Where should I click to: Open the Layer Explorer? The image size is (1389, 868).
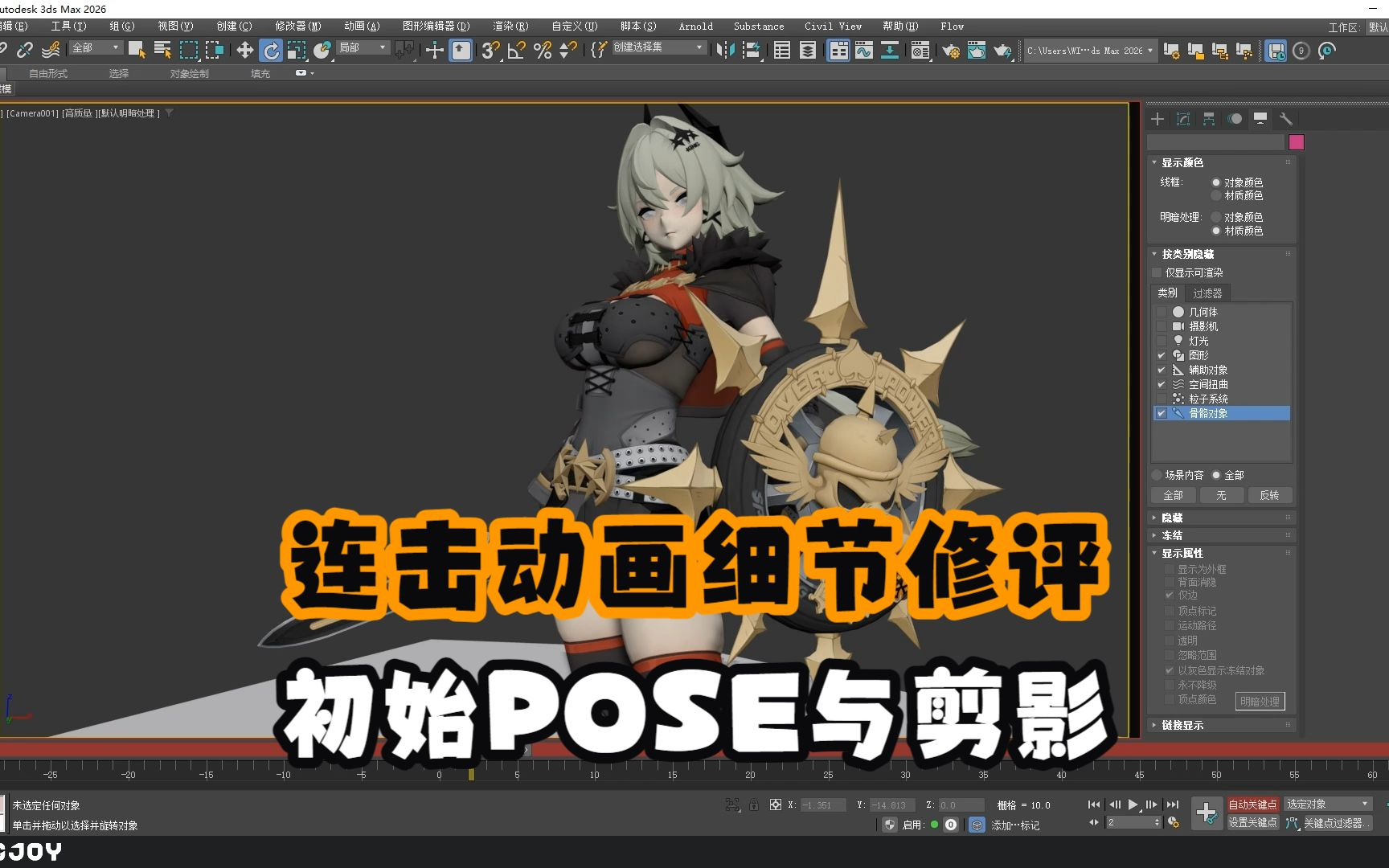(x=808, y=51)
